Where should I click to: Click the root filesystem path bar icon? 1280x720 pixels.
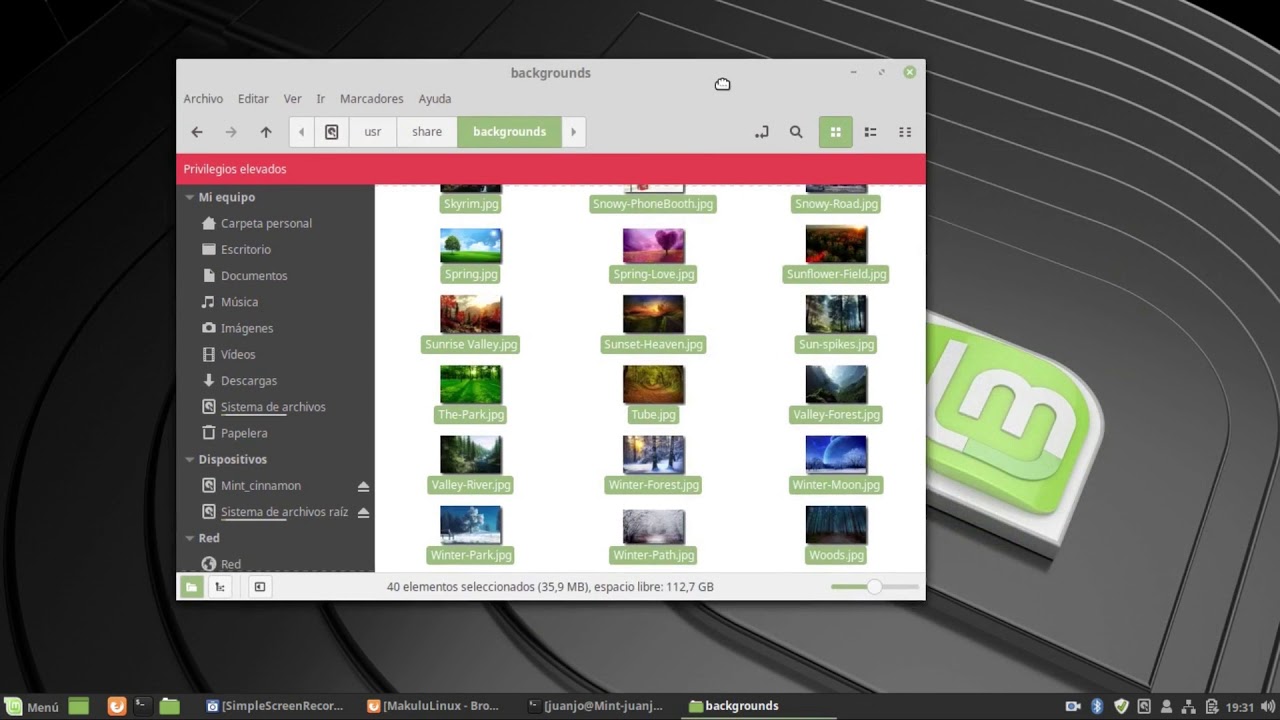pyautogui.click(x=332, y=132)
